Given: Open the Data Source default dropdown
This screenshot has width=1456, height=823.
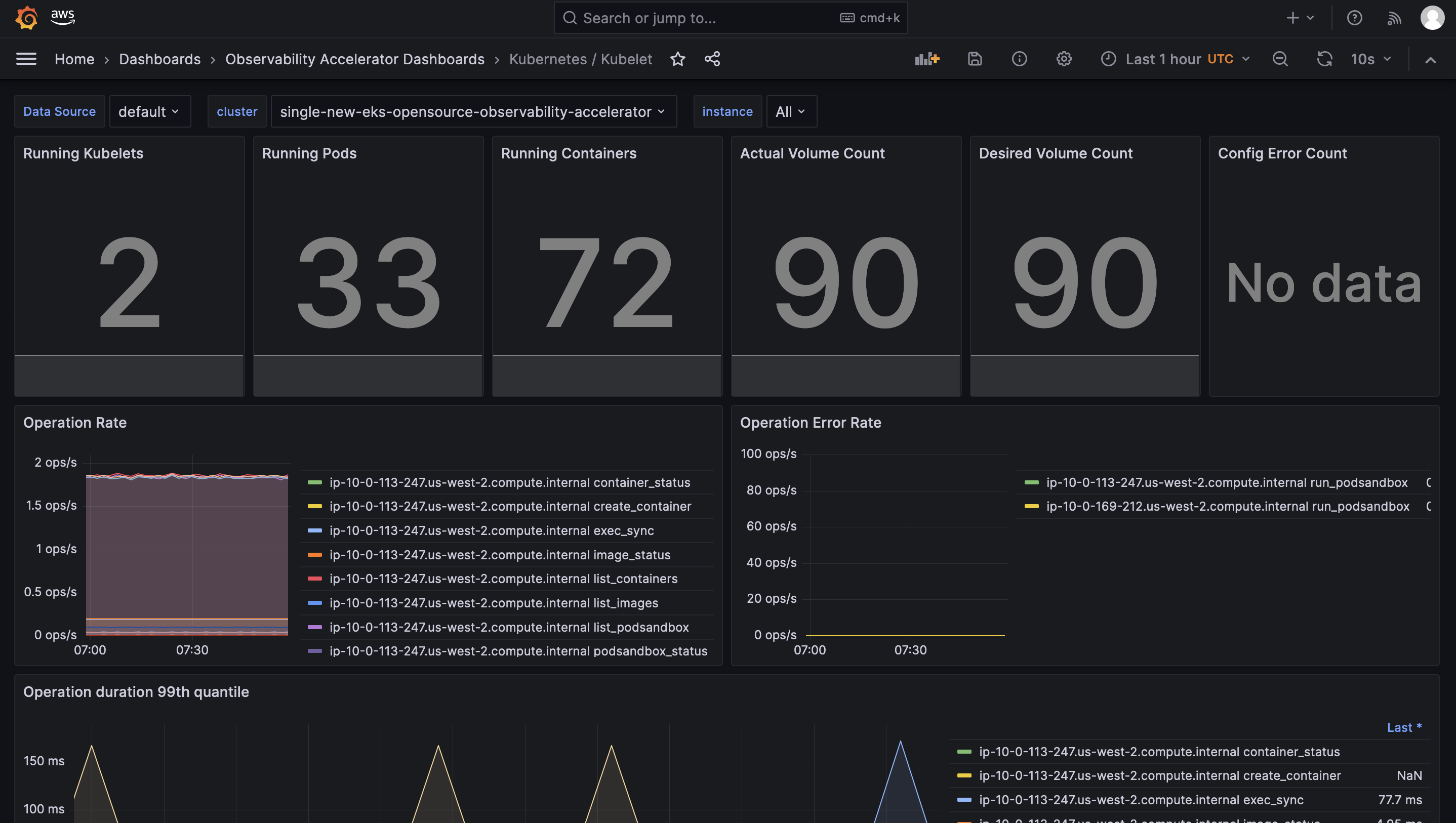Looking at the screenshot, I should tap(149, 111).
